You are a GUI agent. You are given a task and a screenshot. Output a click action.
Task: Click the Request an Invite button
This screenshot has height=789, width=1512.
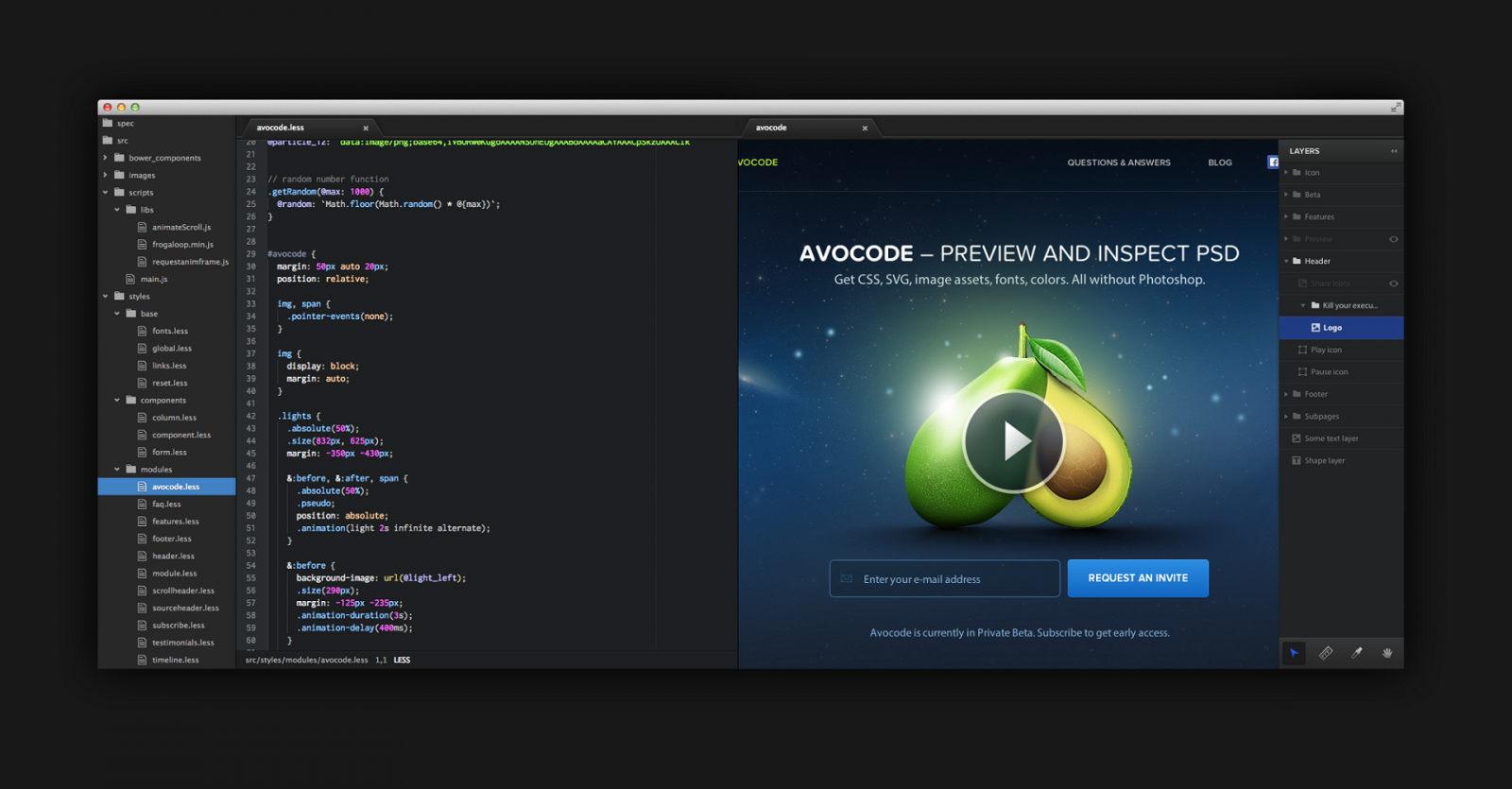coord(1138,578)
